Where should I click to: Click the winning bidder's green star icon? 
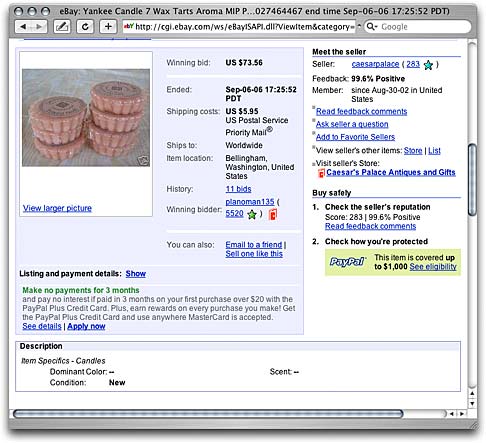pos(252,214)
